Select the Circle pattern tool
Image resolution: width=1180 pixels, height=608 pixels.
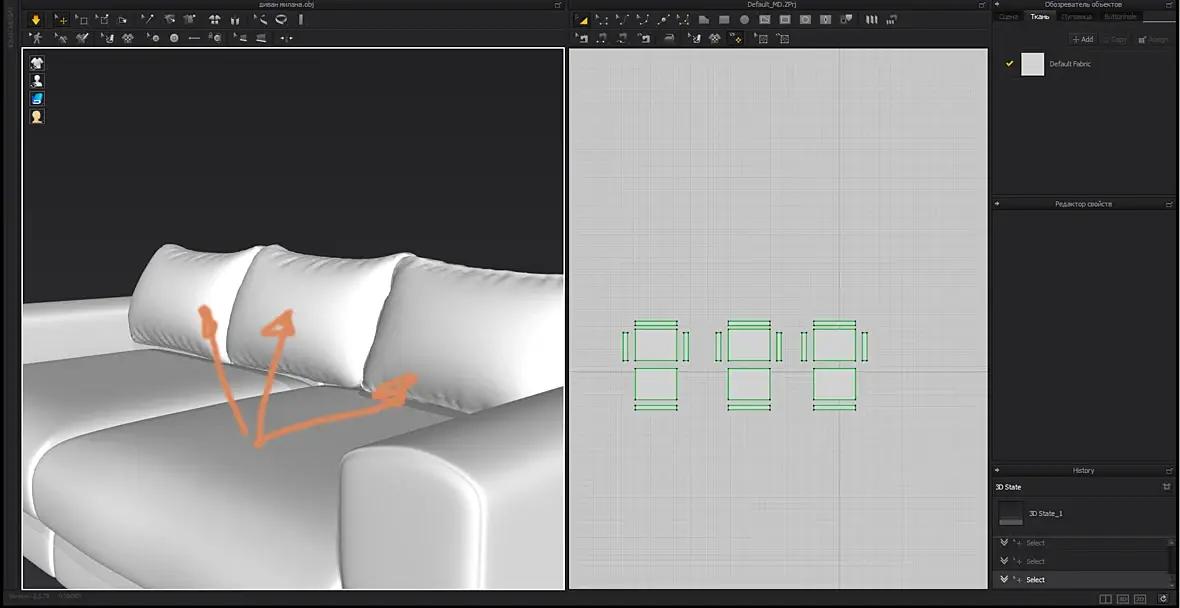click(744, 20)
